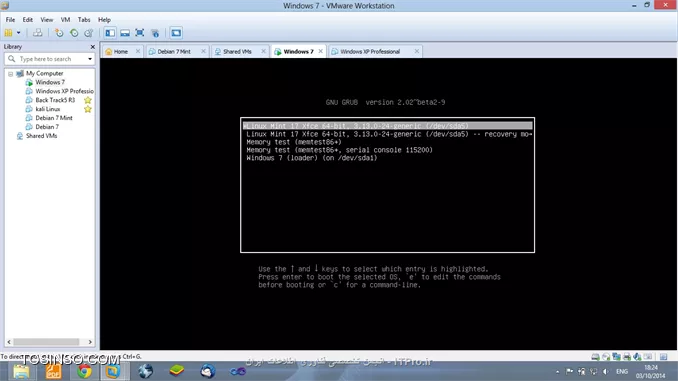Select kali Linux in the library
This screenshot has height=381, width=678.
pyautogui.click(x=48, y=109)
